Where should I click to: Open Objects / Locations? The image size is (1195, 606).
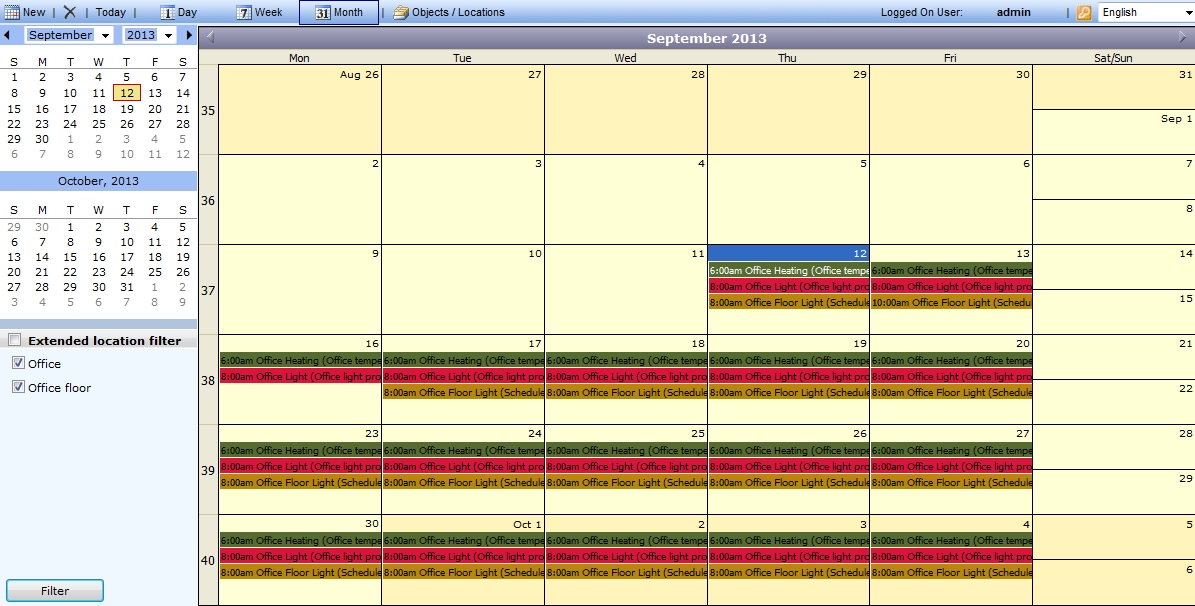[x=449, y=12]
